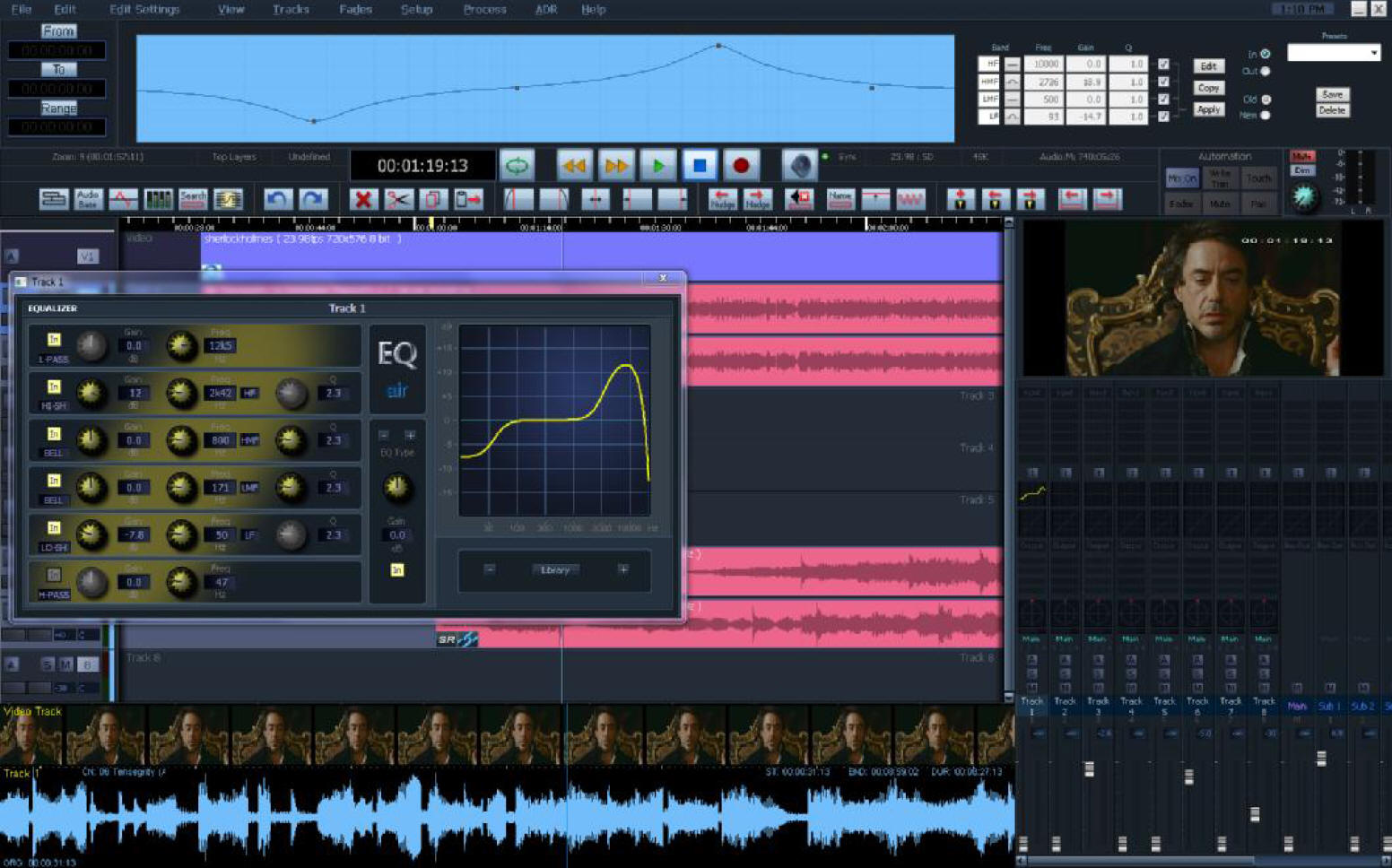This screenshot has height=868, width=1392.
Task: Click the HI-SH band gain knob
Action: click(x=90, y=392)
